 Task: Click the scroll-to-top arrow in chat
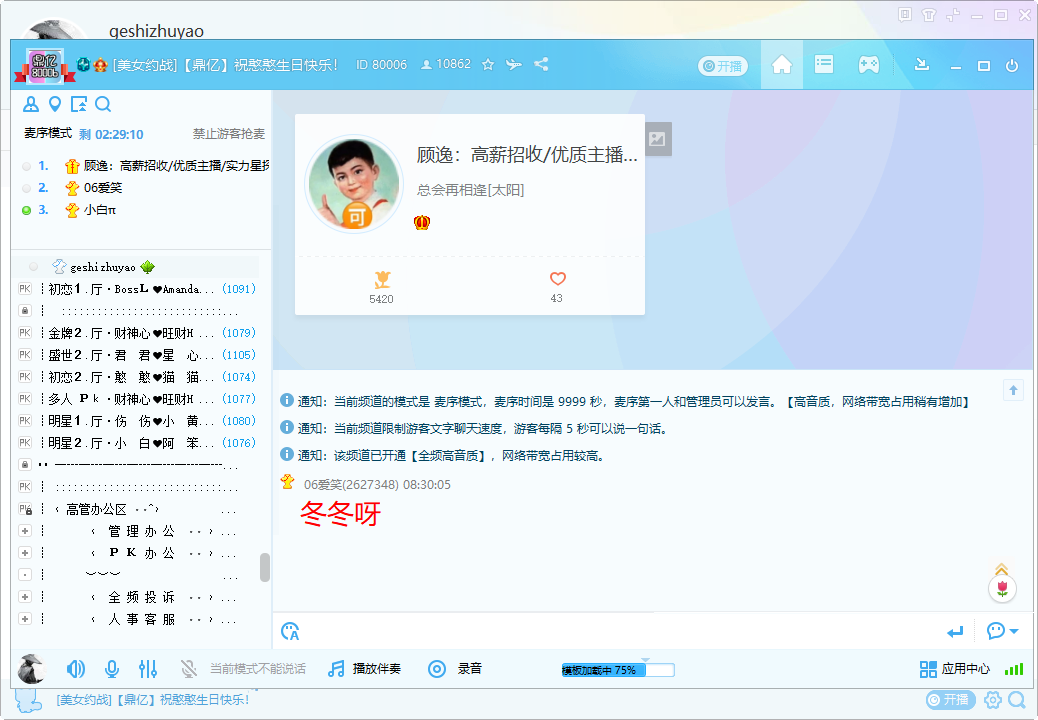tap(1013, 390)
